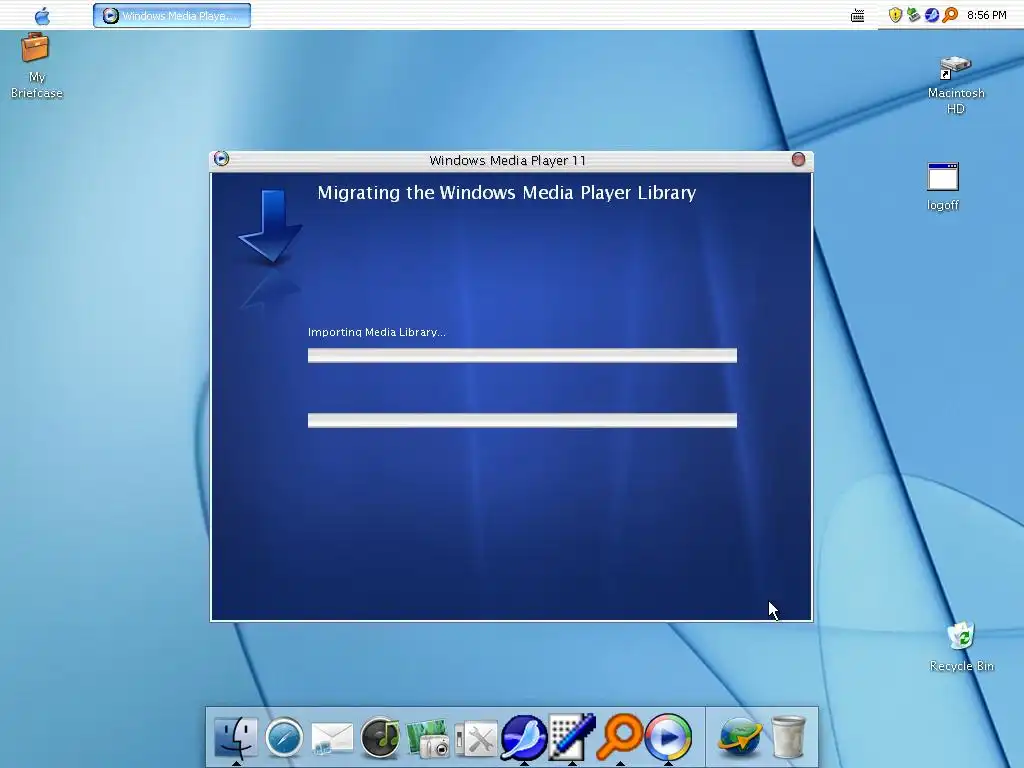Image resolution: width=1024 pixels, height=768 pixels.
Task: Open the globe Internet dock icon
Action: point(740,737)
